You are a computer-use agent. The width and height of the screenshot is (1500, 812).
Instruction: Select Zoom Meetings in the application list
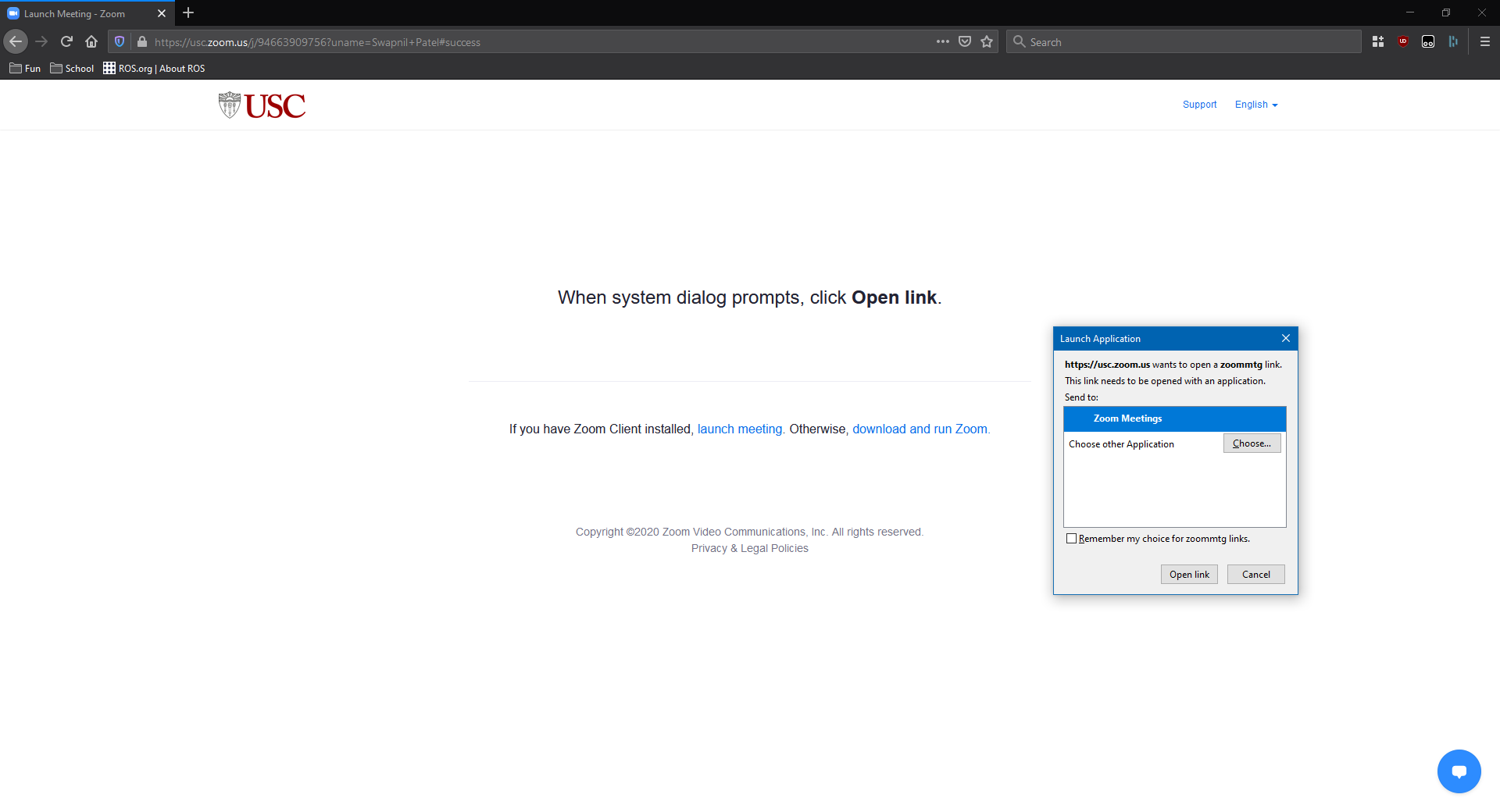point(1174,418)
